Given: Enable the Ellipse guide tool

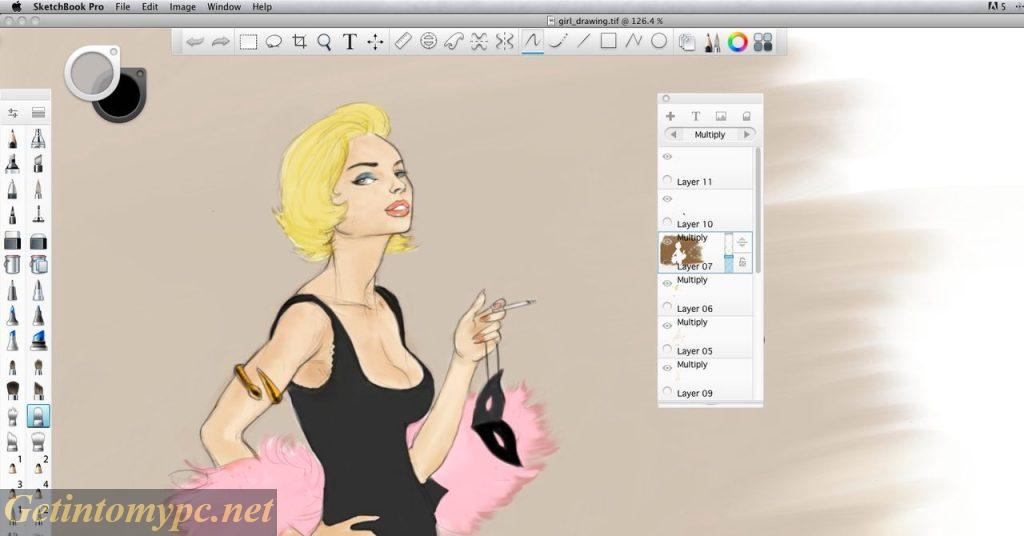Looking at the screenshot, I should (x=428, y=42).
